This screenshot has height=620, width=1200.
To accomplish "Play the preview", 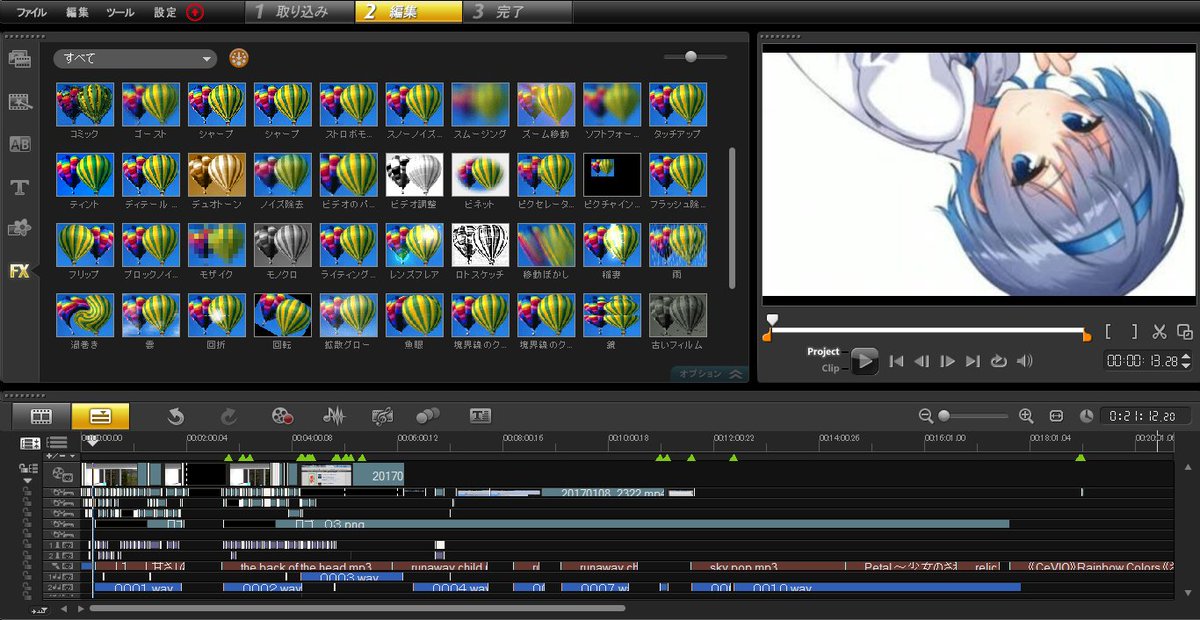I will pyautogui.click(x=864, y=361).
